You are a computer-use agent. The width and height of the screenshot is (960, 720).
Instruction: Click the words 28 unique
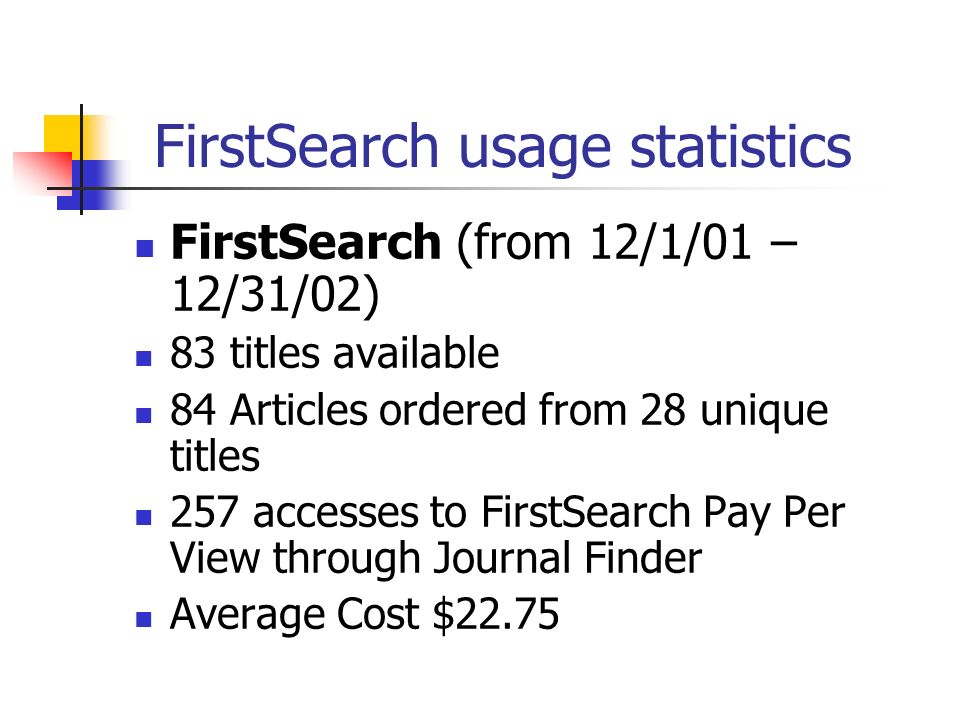(x=733, y=412)
